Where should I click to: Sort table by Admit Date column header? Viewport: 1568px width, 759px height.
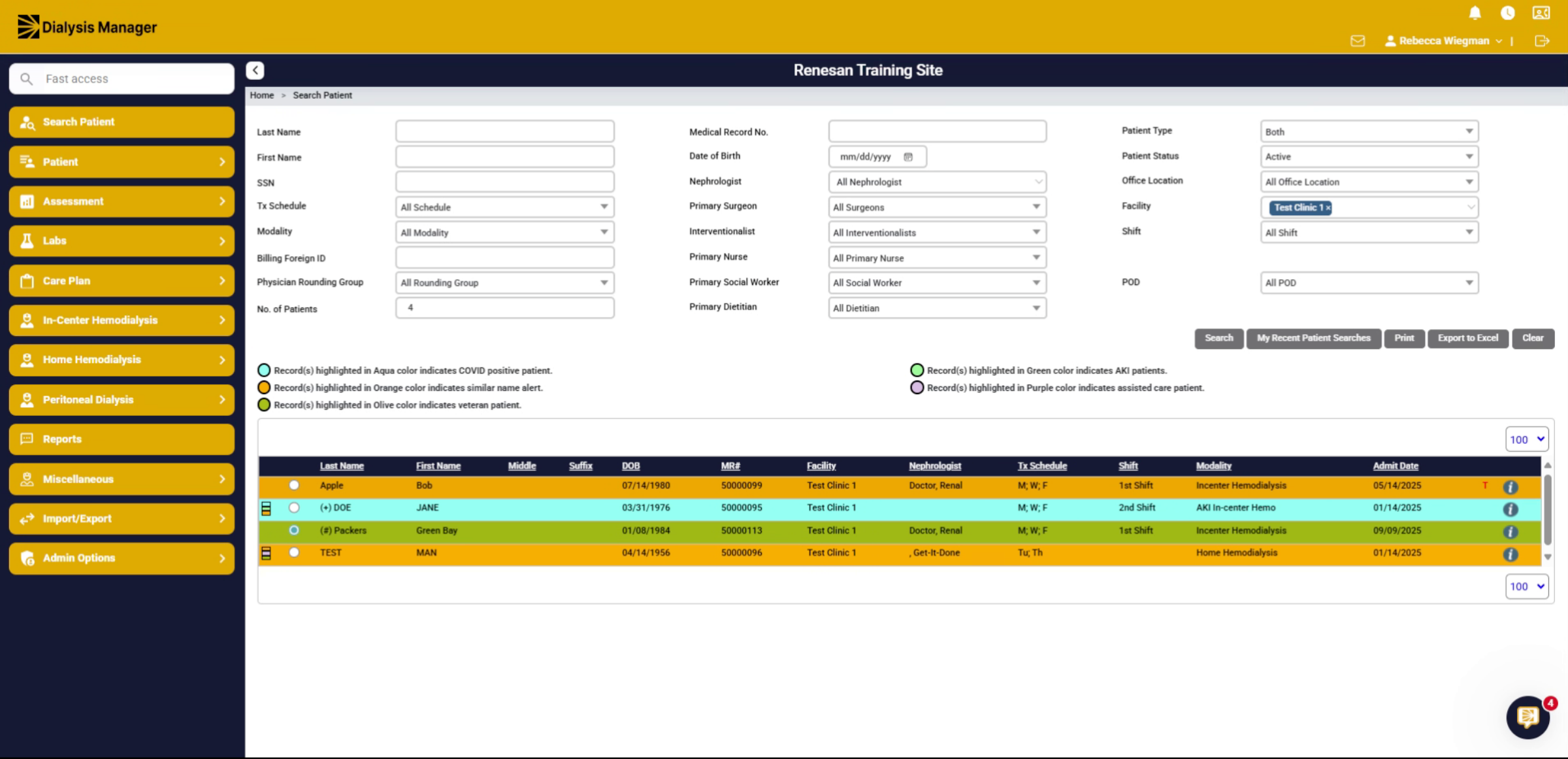[1396, 465]
